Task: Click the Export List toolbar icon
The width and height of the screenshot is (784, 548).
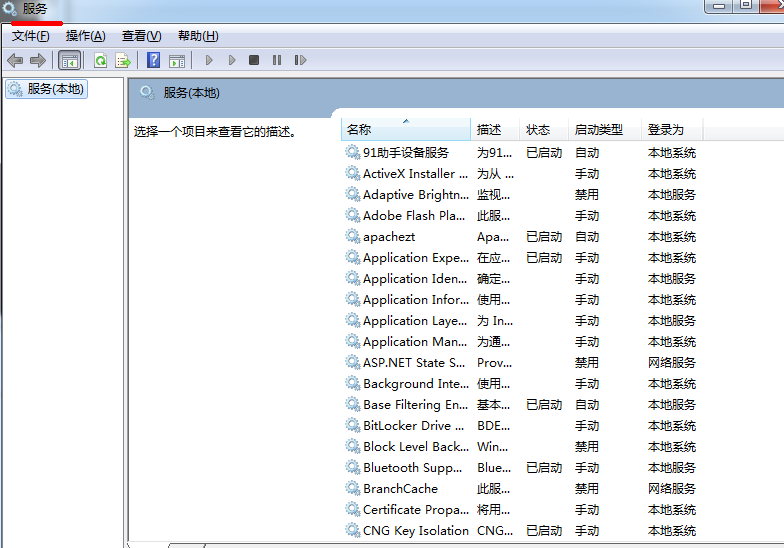Action: (x=122, y=60)
